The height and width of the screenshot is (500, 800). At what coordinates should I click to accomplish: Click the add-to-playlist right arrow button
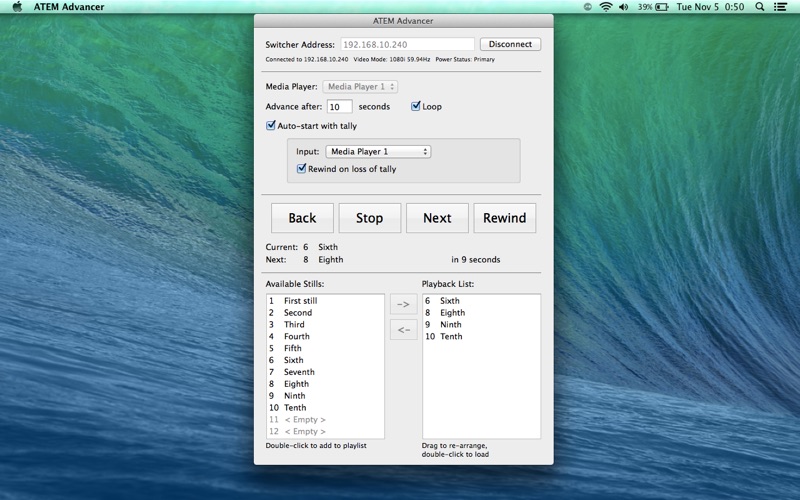(403, 304)
